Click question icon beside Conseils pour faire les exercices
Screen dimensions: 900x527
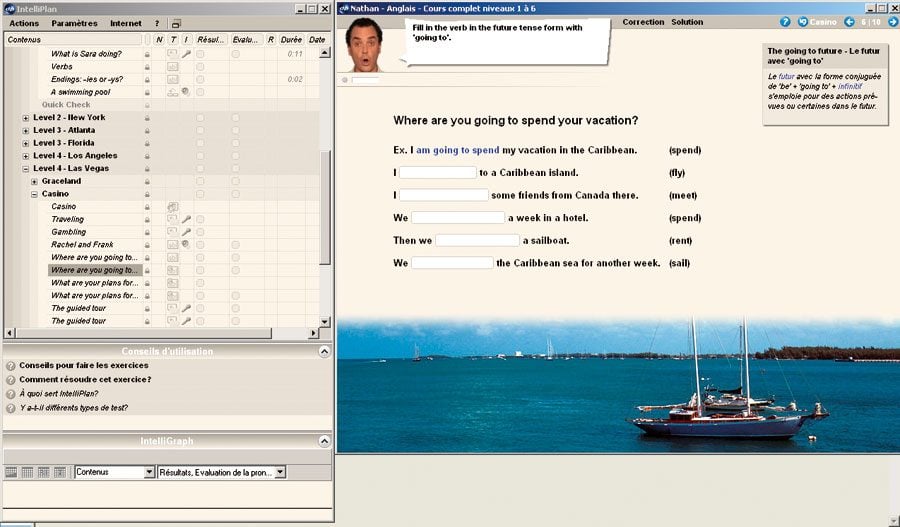point(11,366)
